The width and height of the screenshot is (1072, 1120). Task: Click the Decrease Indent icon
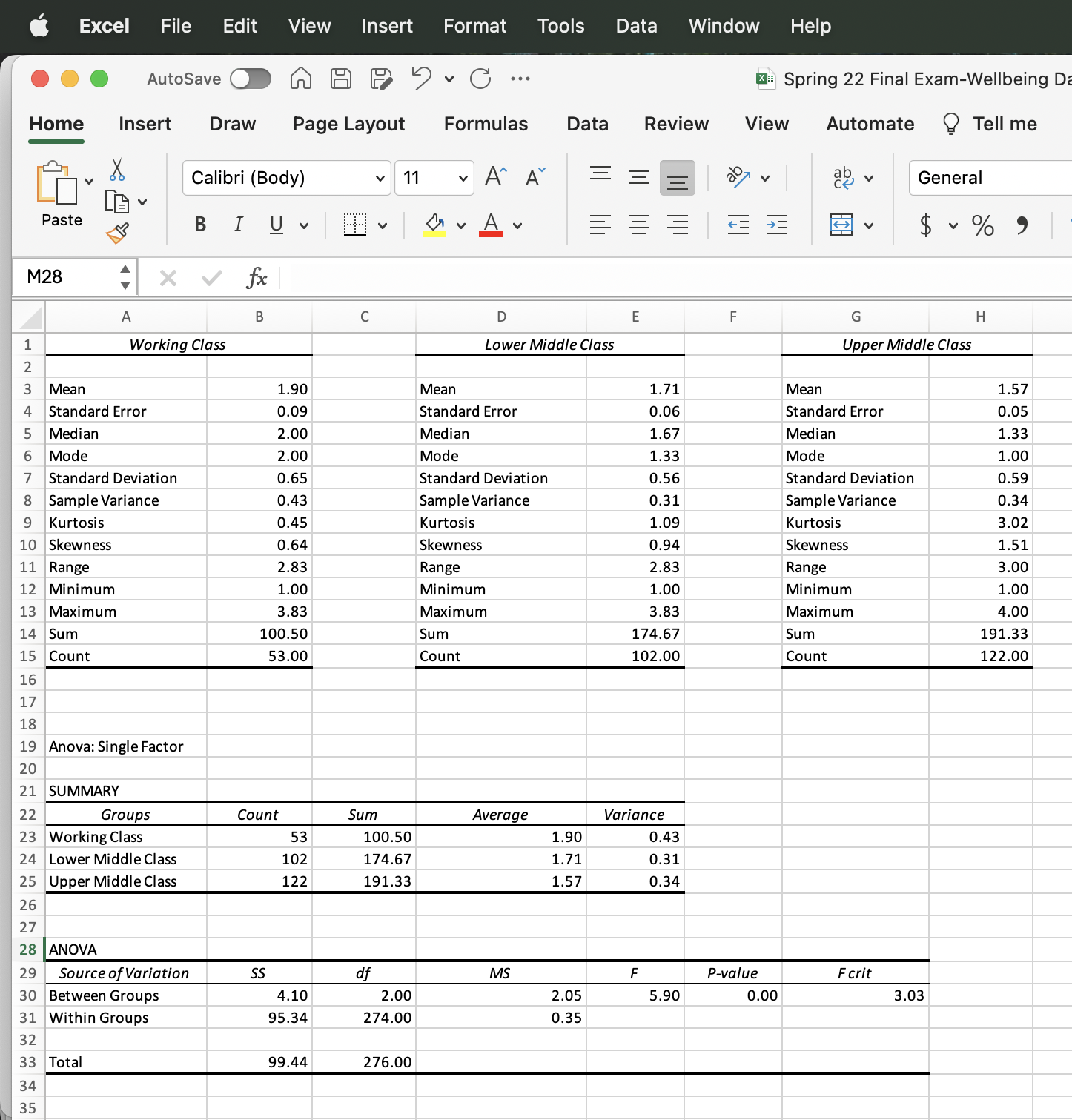[x=738, y=225]
